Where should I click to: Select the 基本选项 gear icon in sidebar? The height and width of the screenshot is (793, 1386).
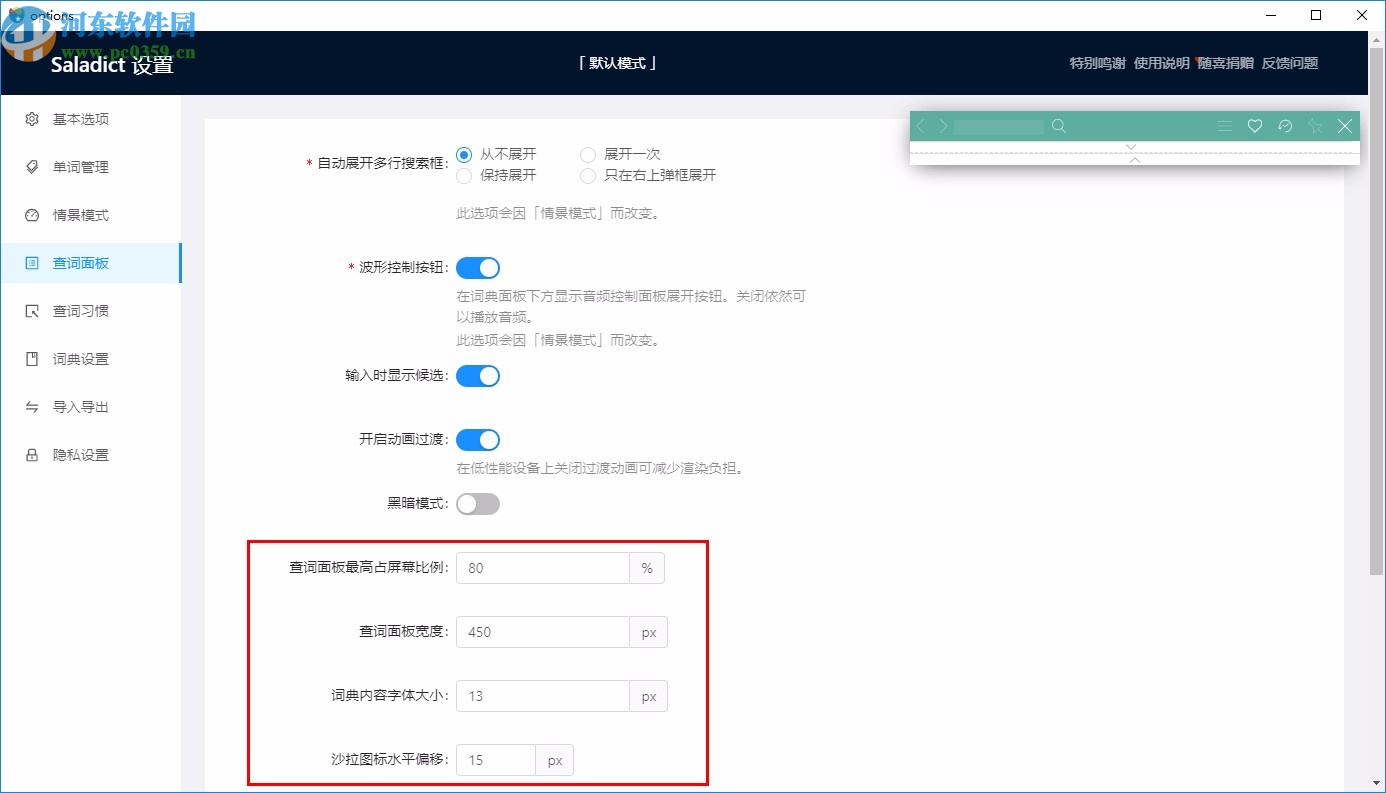click(29, 119)
